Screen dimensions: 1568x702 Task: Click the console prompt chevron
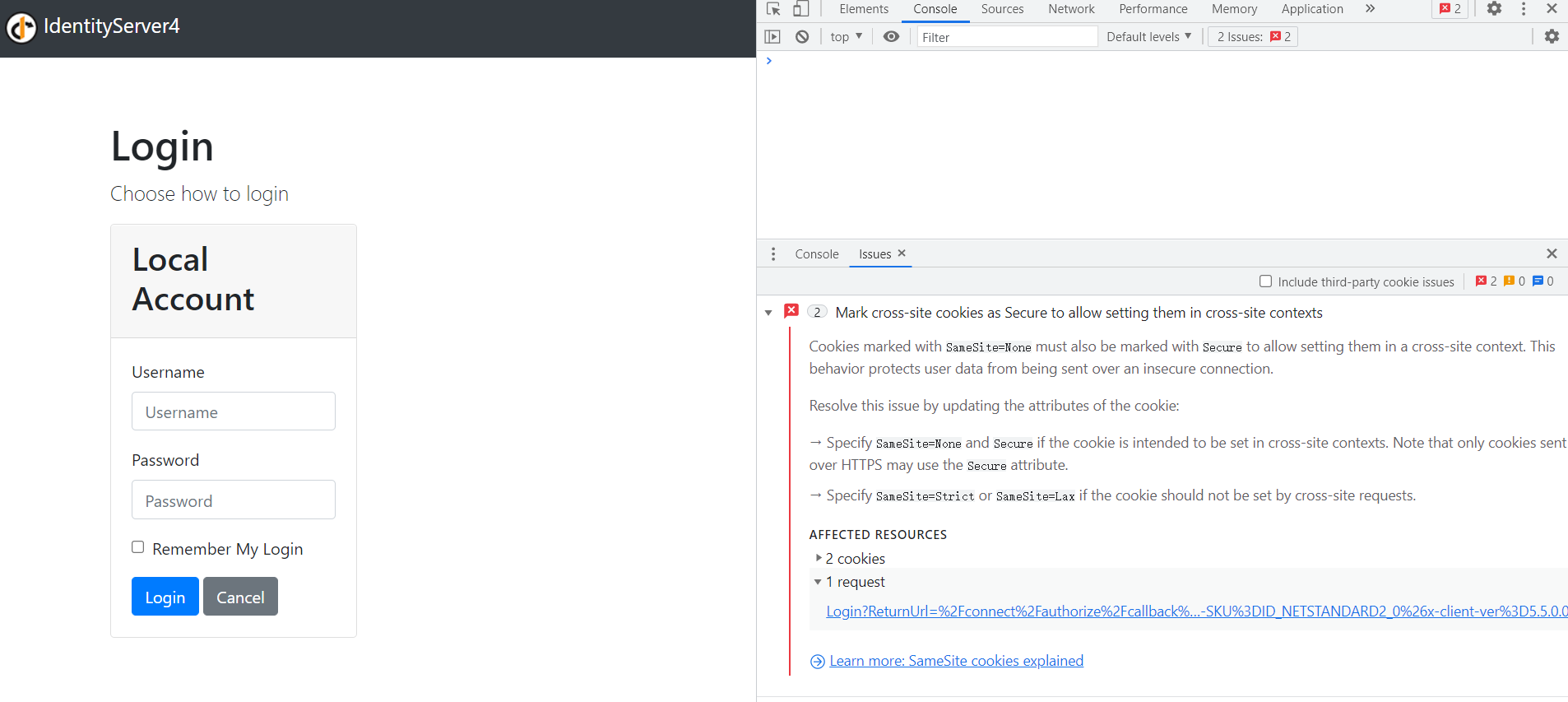click(x=769, y=61)
